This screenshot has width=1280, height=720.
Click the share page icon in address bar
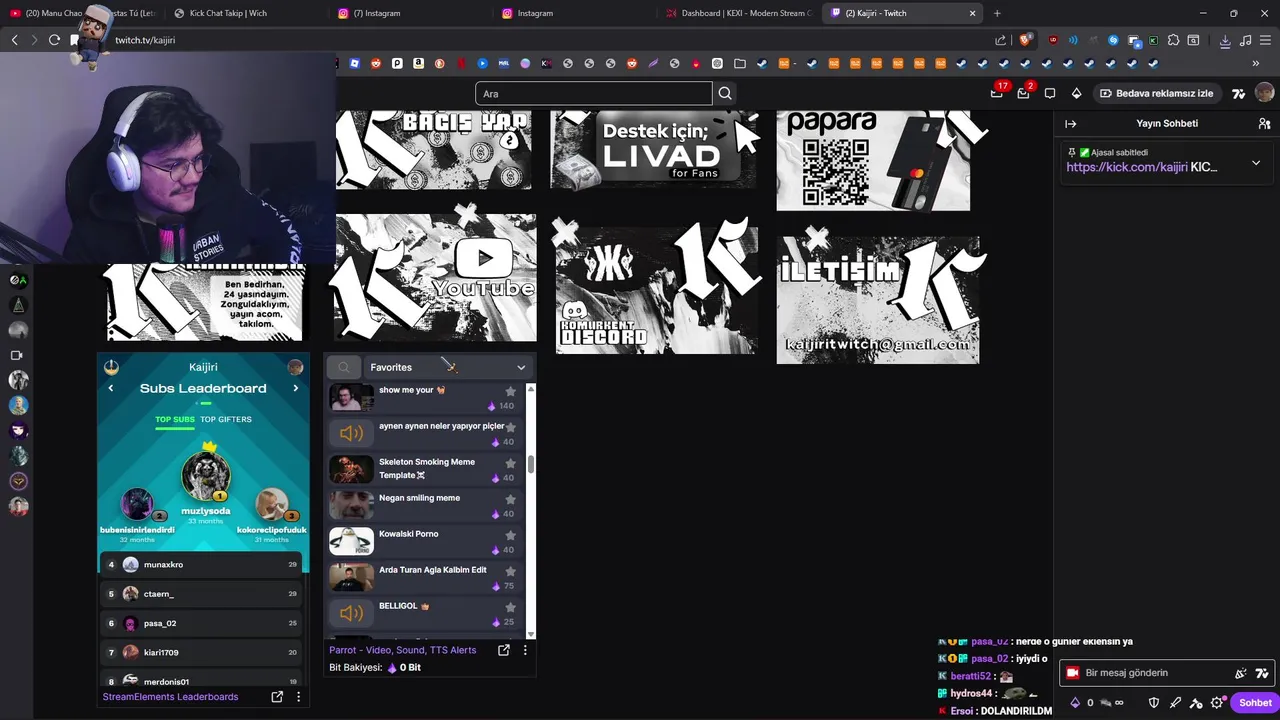(1001, 40)
